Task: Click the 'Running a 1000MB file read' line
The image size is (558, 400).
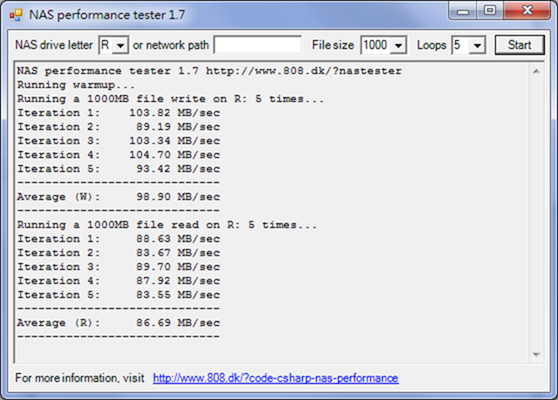Action: click(167, 225)
